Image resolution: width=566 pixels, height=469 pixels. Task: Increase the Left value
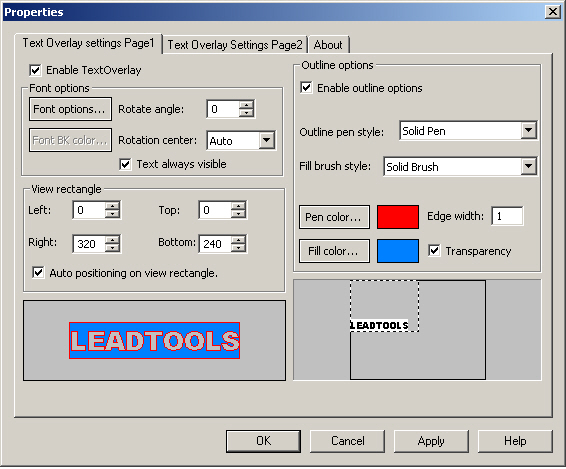112,206
